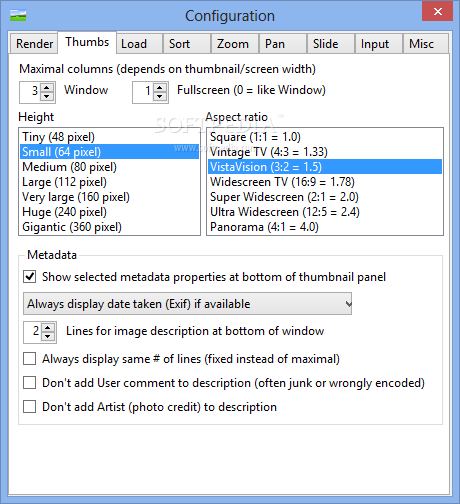The width and height of the screenshot is (460, 504).
Task: Uncheck Show selected metadata properties checkbox
Action: 30,277
